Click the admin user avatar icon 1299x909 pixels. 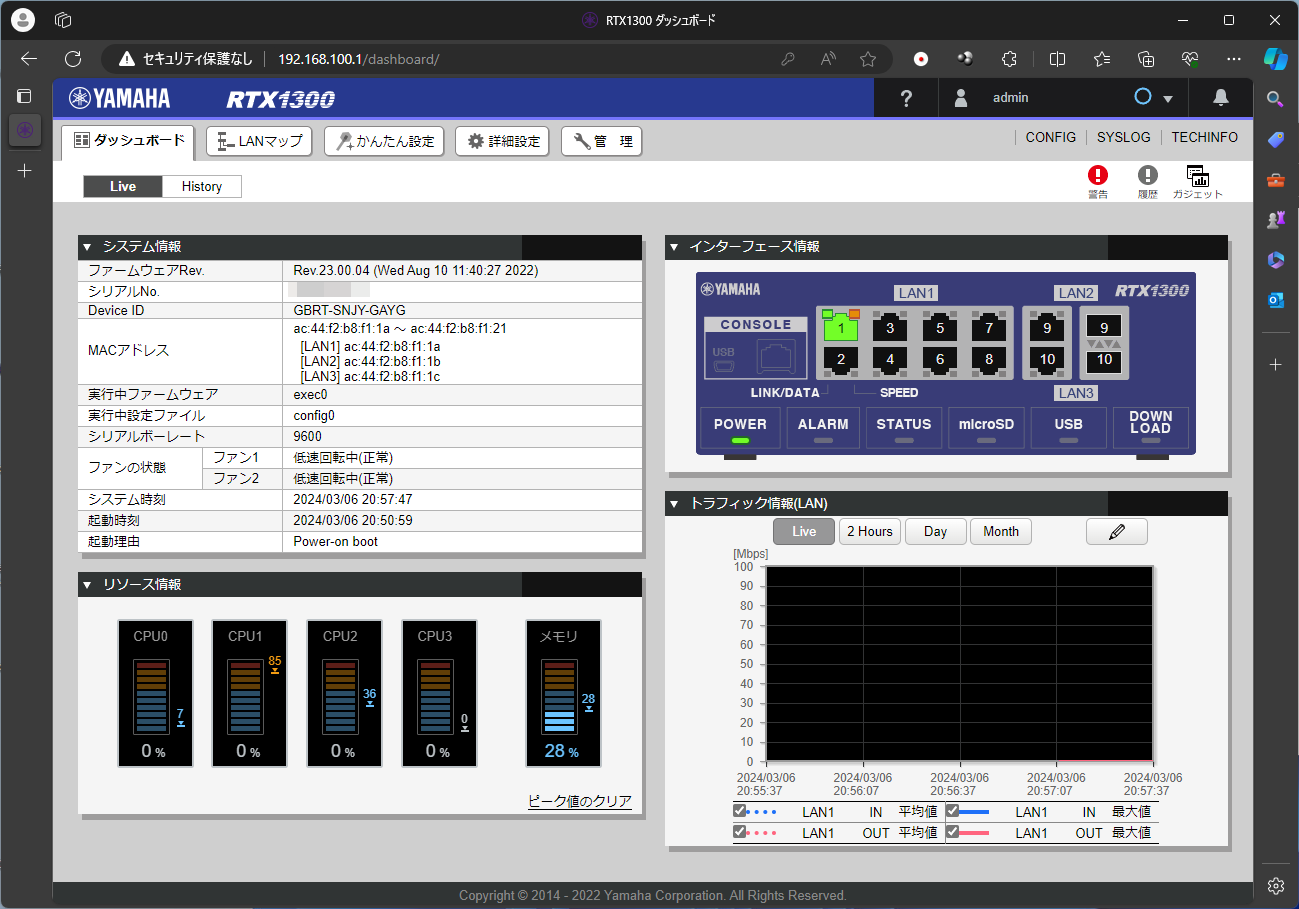click(961, 98)
